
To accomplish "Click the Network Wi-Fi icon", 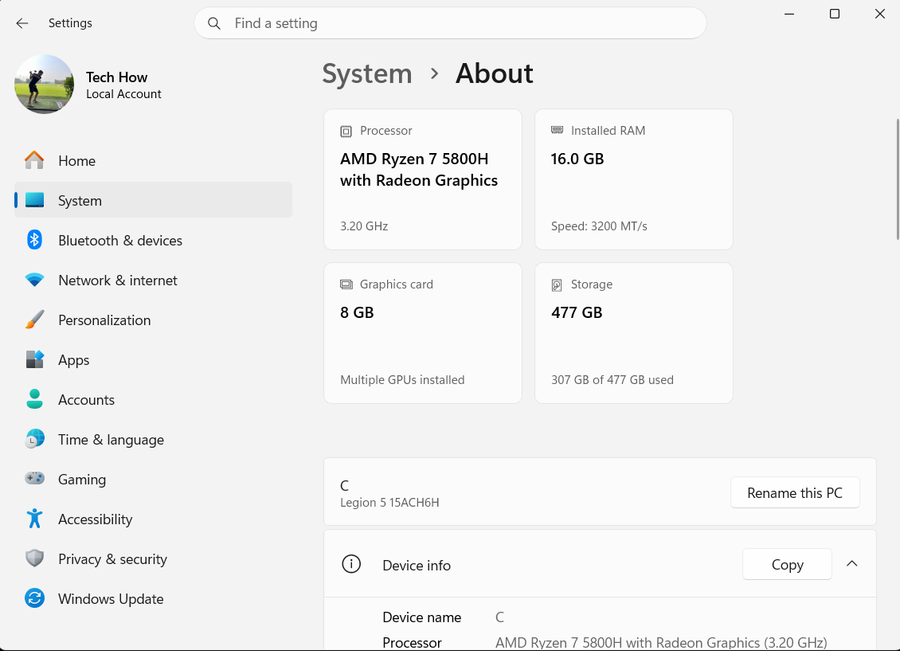I will click(x=34, y=280).
